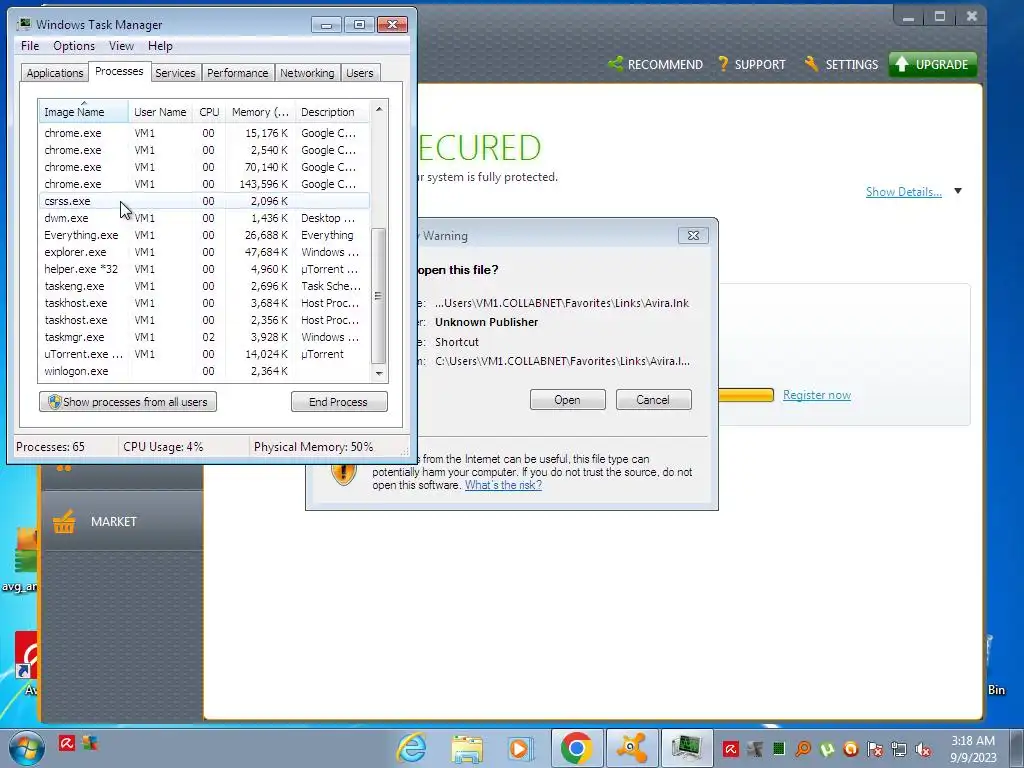Launch Internet Explorer from the taskbar
This screenshot has height=768, width=1024.
pos(412,748)
